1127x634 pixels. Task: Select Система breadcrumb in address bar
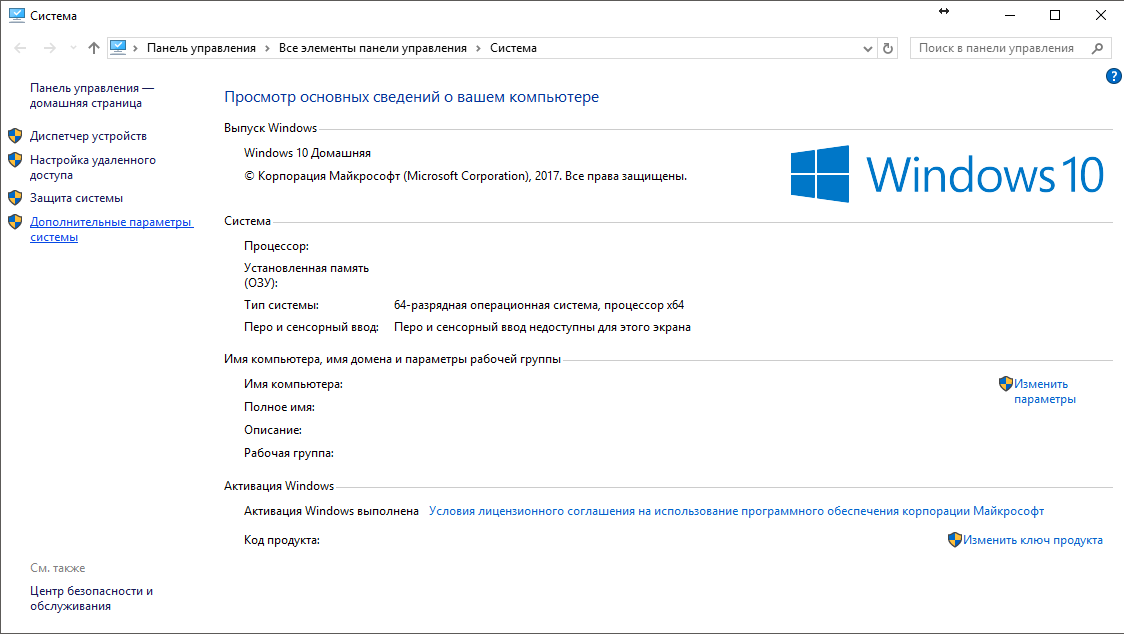[x=513, y=48]
